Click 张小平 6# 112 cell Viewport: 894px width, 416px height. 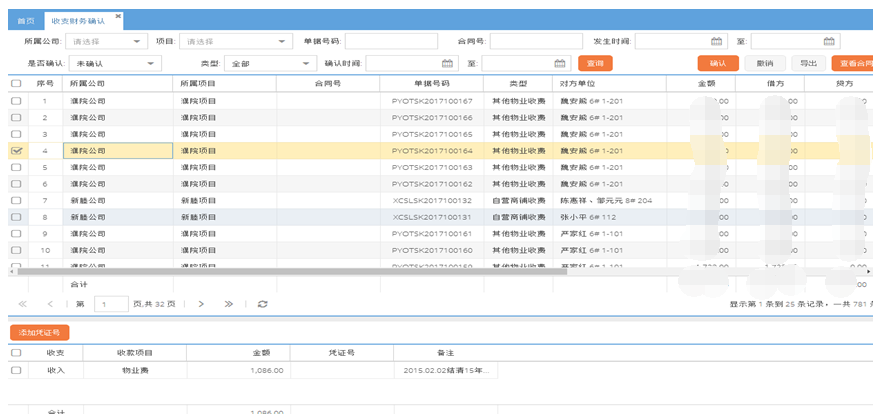click(x=609, y=217)
